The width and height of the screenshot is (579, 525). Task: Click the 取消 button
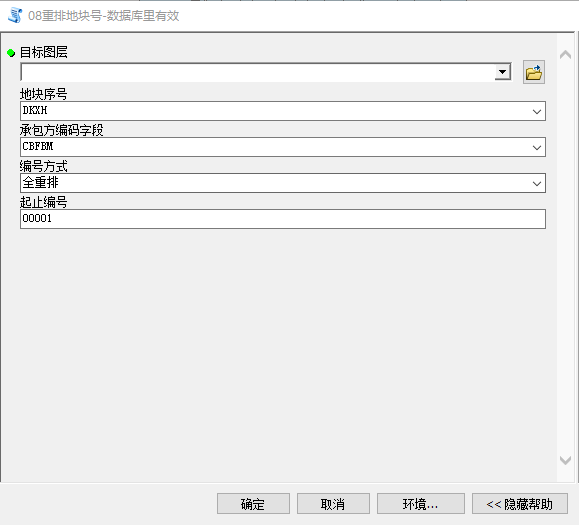click(x=333, y=504)
